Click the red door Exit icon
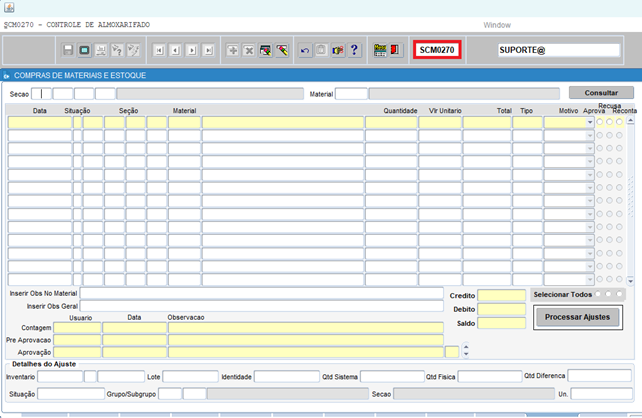The image size is (642, 418). pyautogui.click(x=395, y=50)
